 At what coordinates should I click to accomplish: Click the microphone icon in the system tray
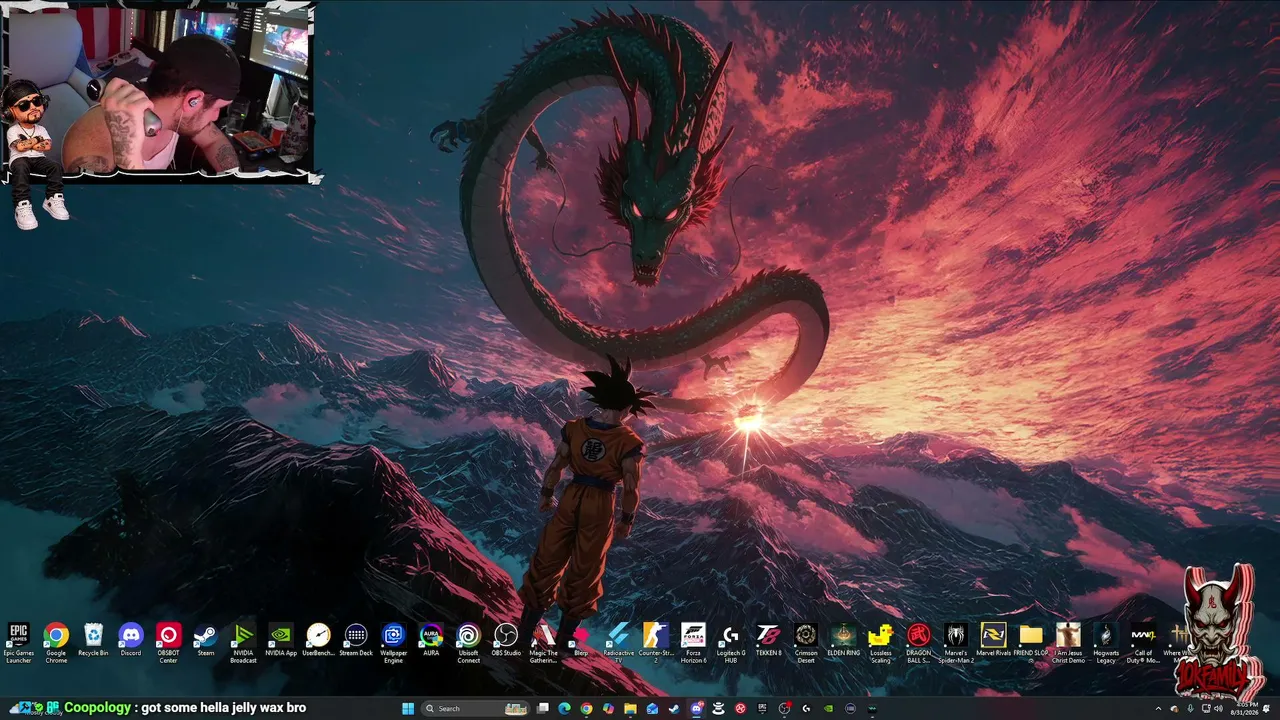pos(1190,709)
